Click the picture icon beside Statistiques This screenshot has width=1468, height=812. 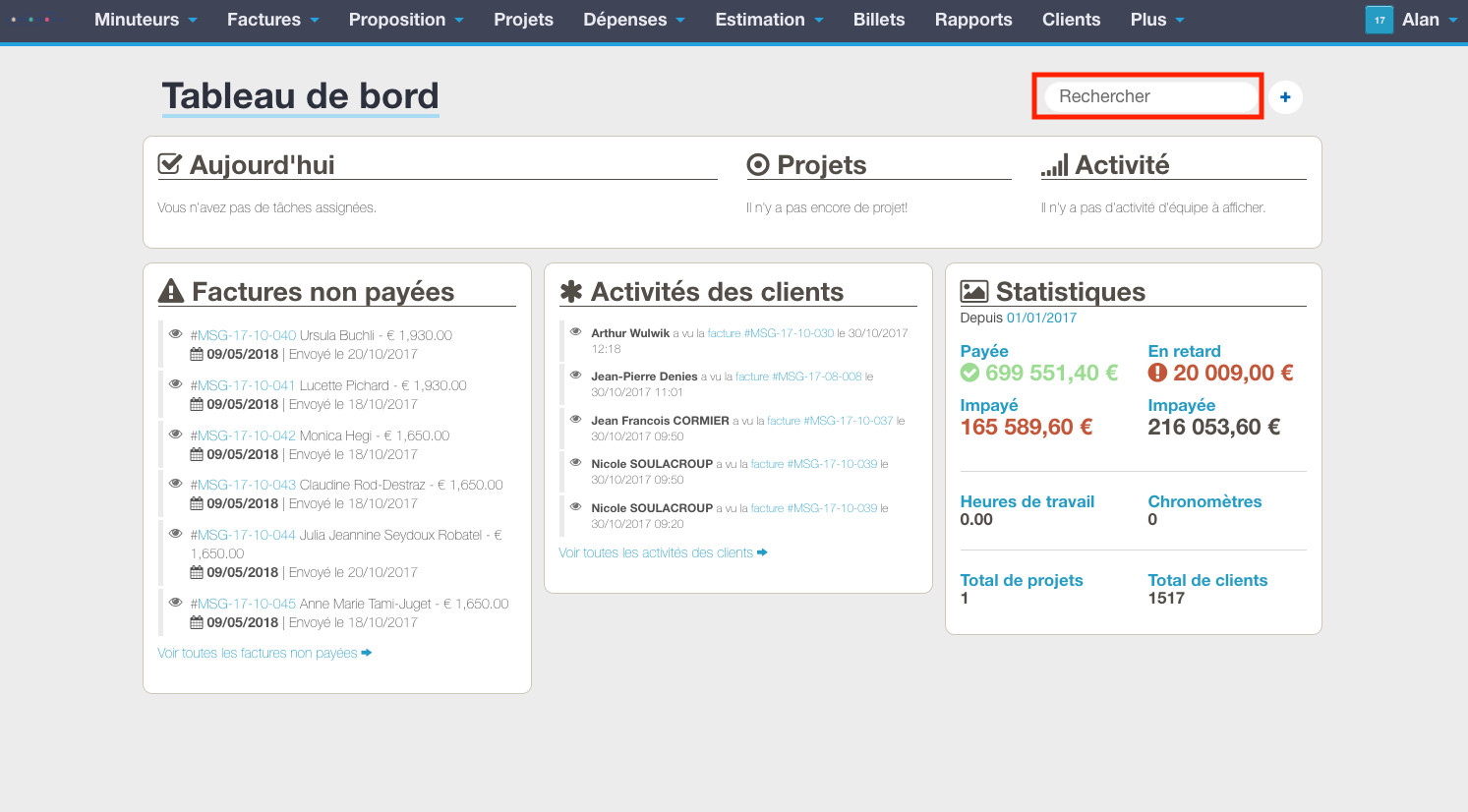tap(974, 291)
